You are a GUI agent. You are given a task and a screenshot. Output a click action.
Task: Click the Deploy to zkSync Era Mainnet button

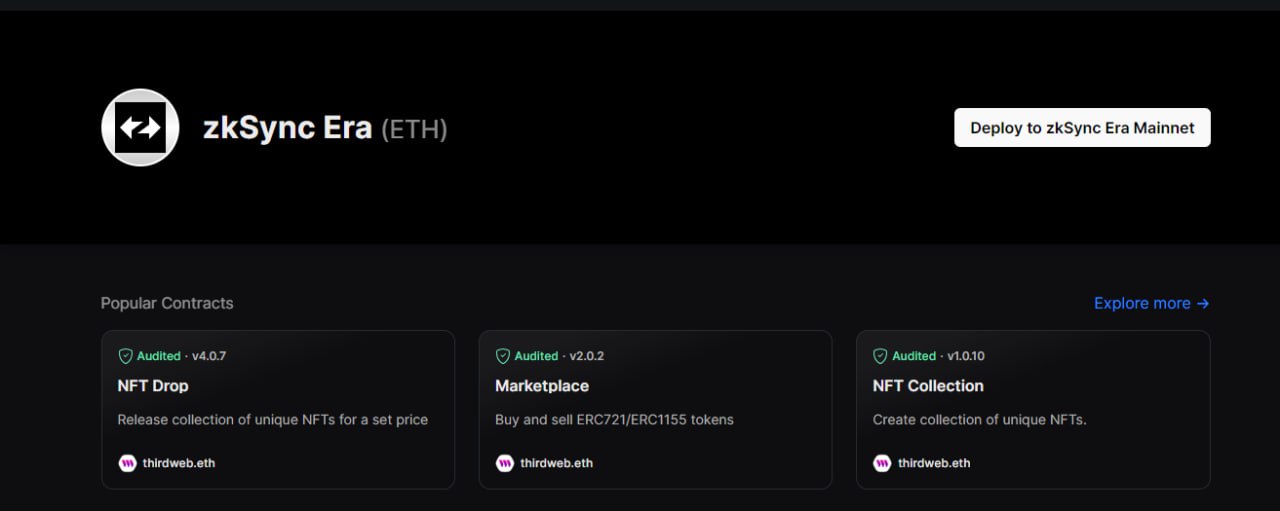coord(1082,128)
